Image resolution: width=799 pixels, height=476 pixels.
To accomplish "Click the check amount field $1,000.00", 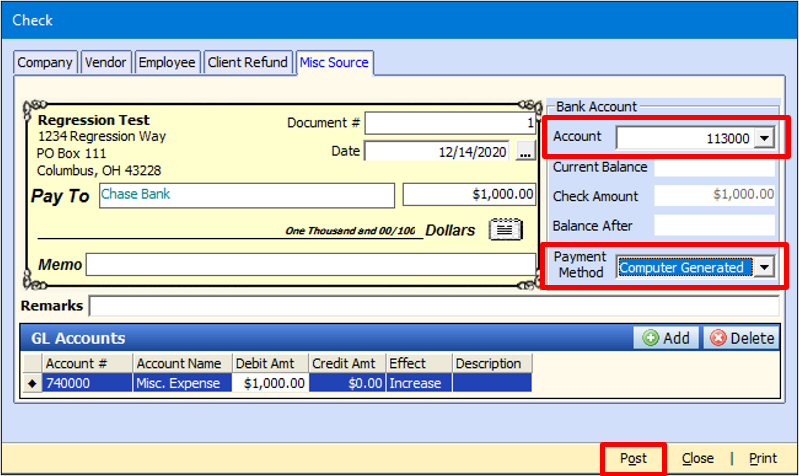I will (x=469, y=195).
